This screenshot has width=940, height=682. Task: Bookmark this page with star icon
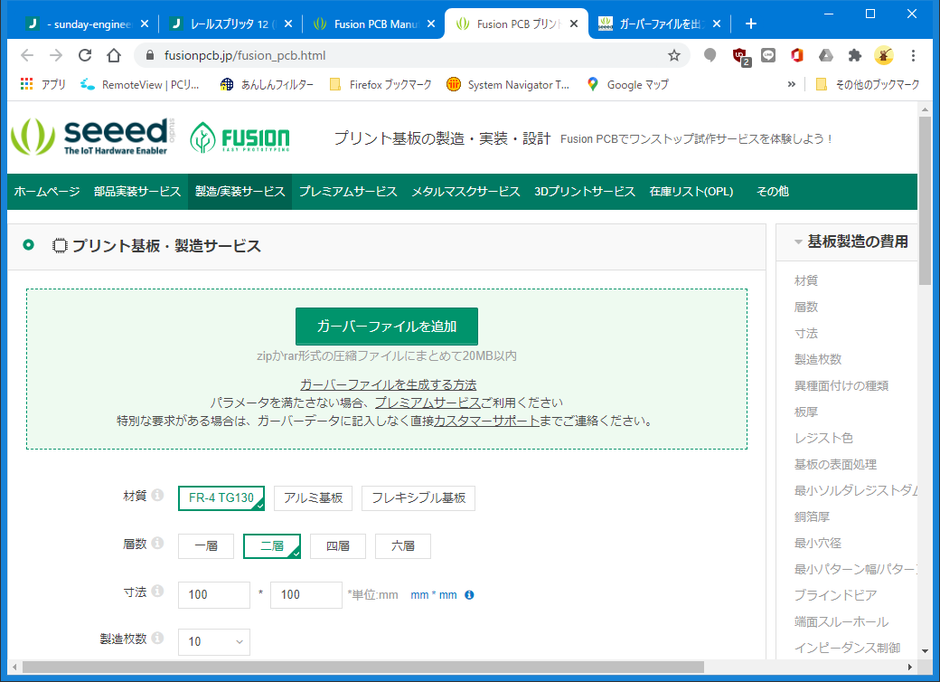[674, 56]
